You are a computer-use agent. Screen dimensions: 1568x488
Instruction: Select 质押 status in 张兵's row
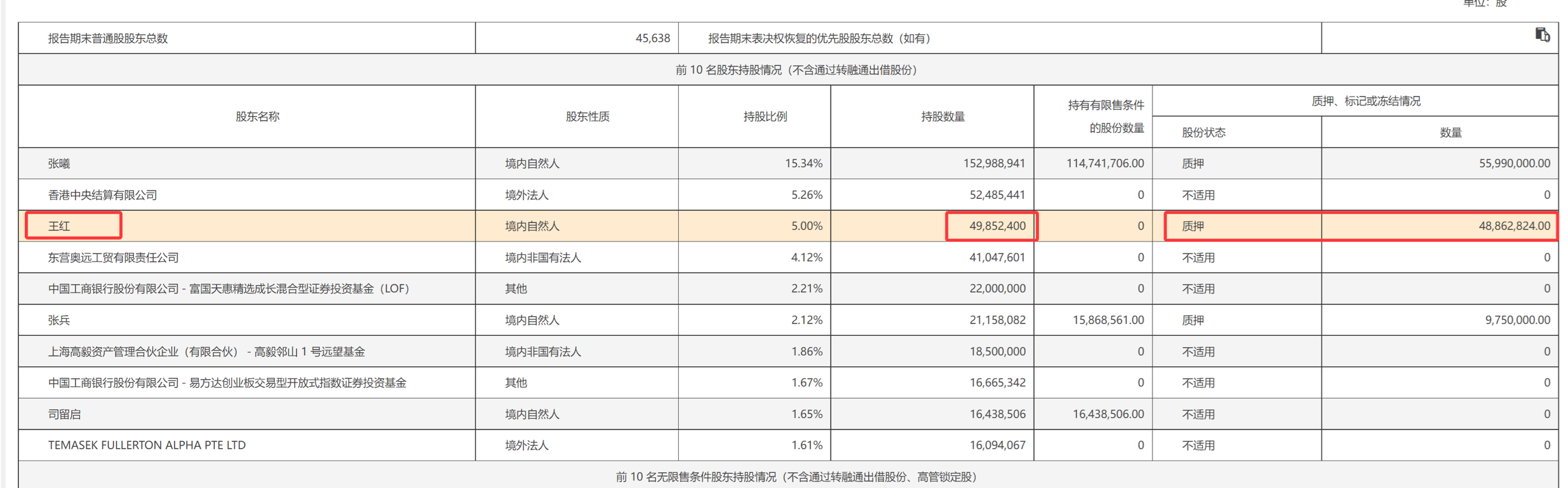click(1193, 320)
